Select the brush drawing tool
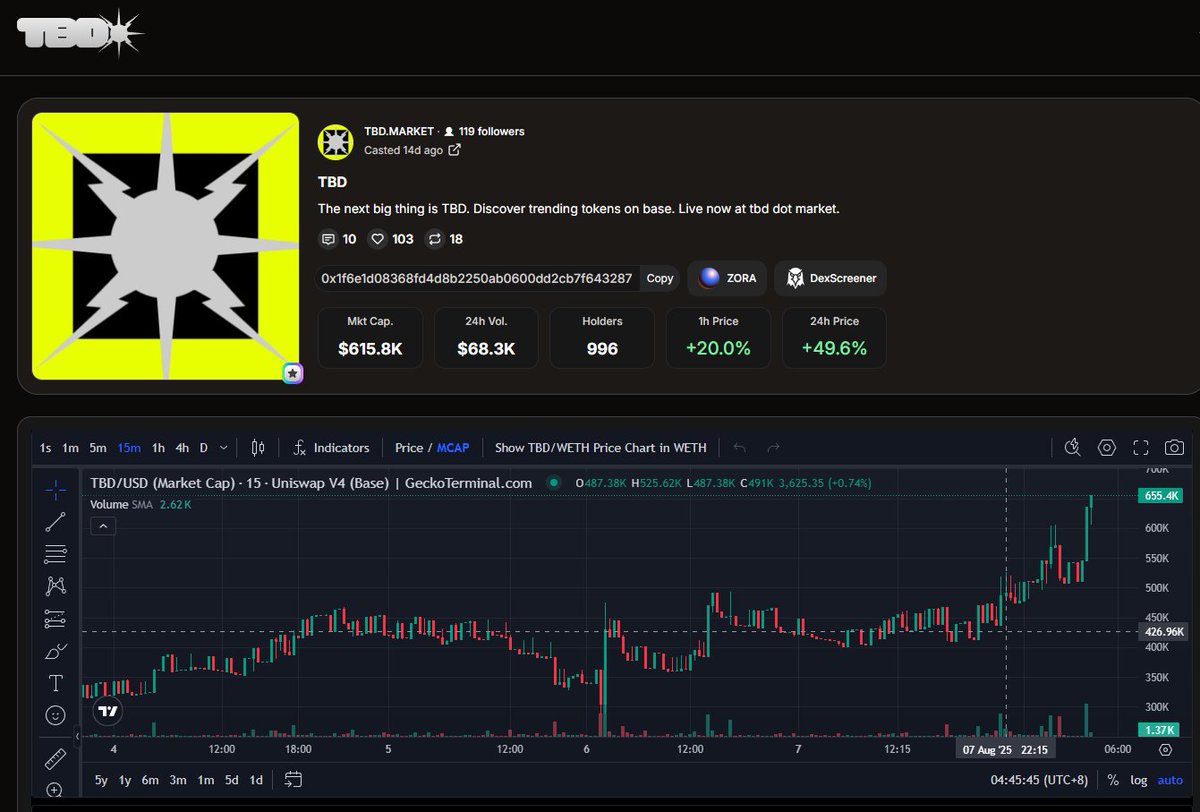This screenshot has height=812, width=1200. point(56,652)
